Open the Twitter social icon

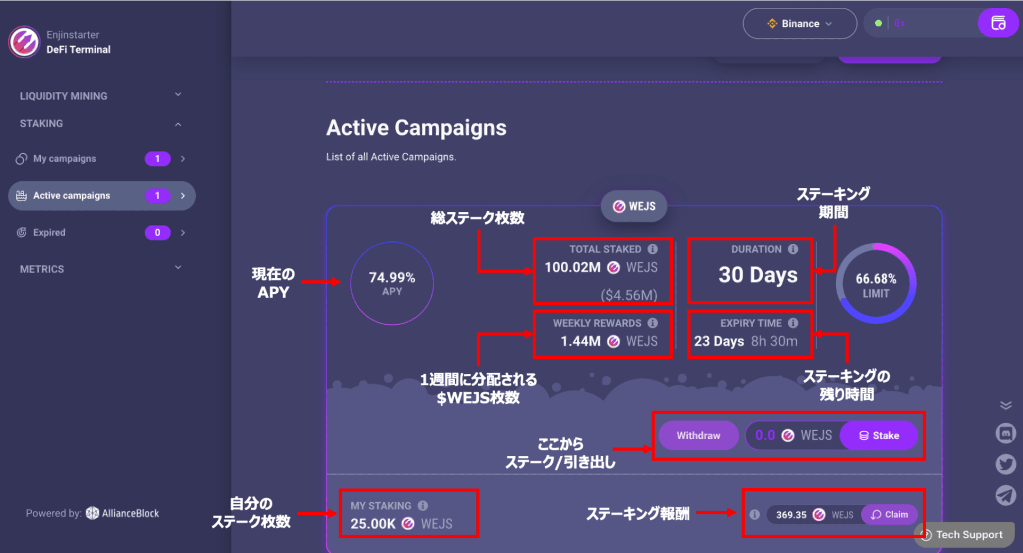(x=1006, y=464)
